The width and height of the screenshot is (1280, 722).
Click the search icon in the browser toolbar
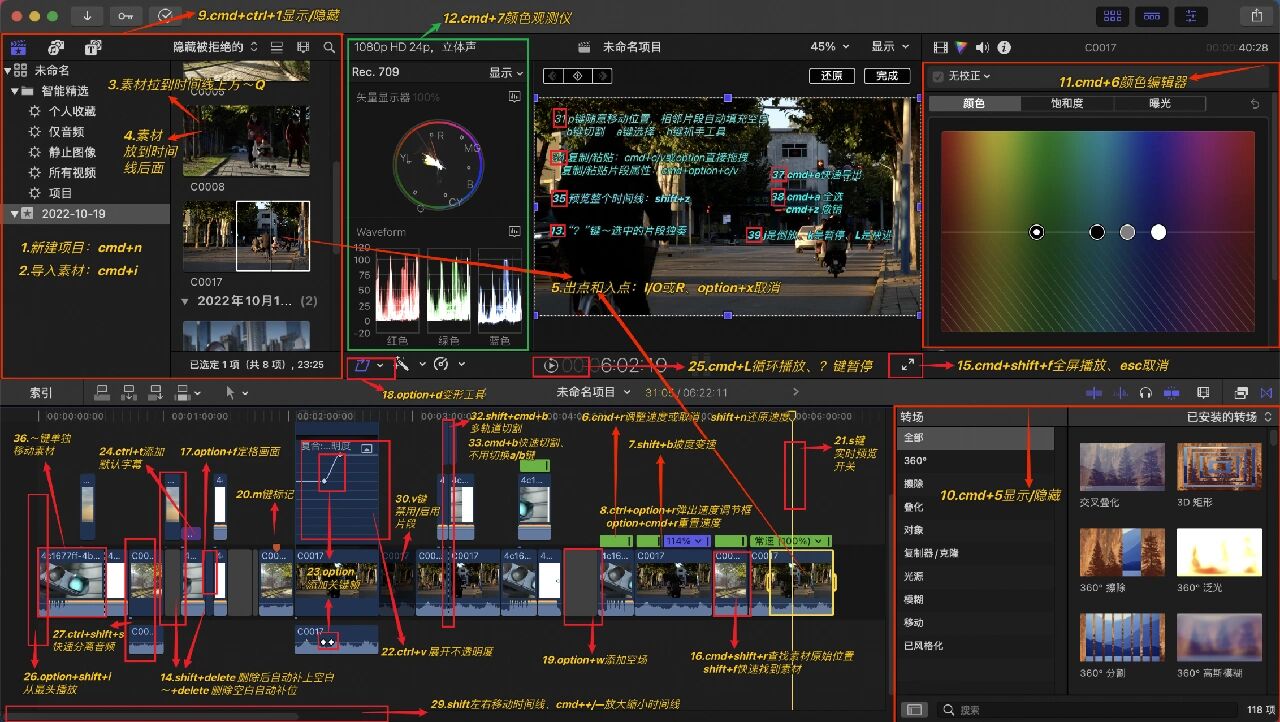[x=331, y=46]
